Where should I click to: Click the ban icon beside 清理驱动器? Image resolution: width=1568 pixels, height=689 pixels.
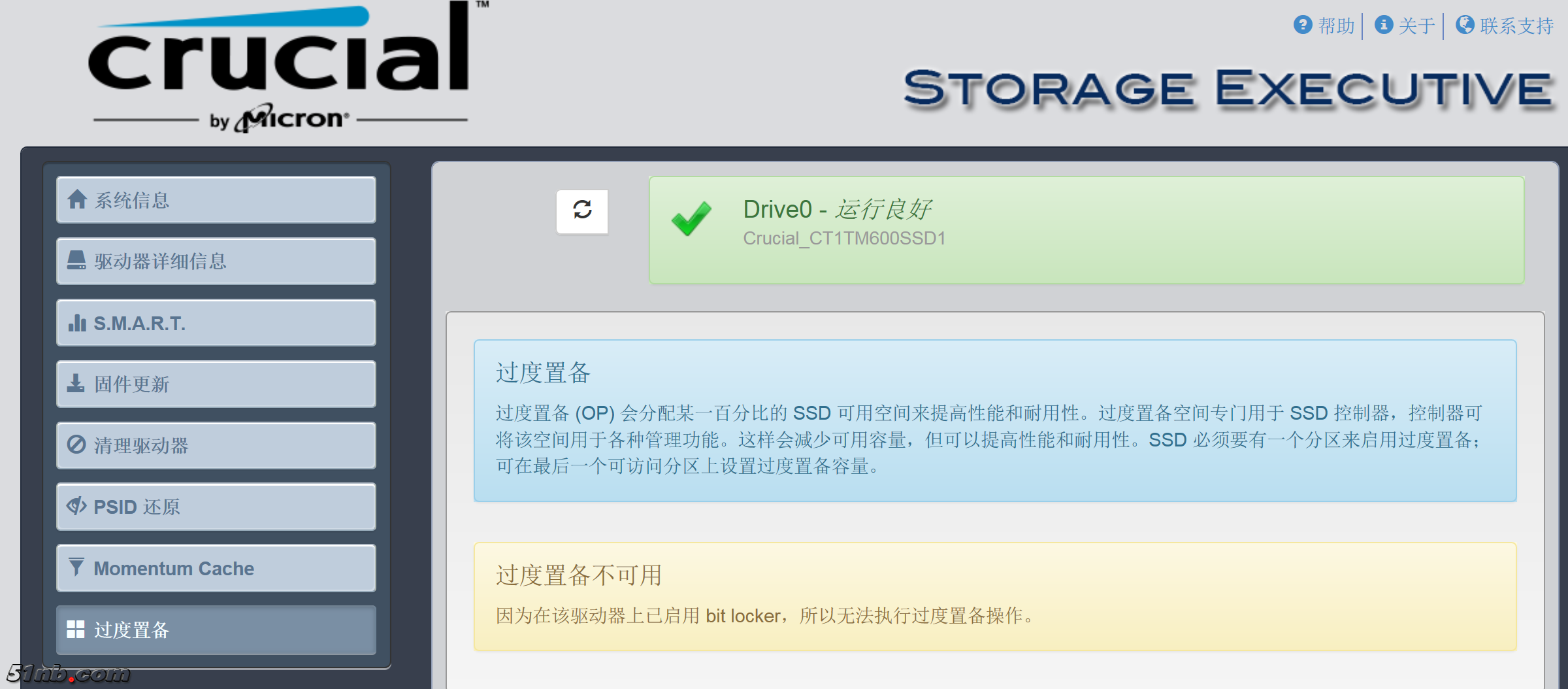[x=76, y=445]
